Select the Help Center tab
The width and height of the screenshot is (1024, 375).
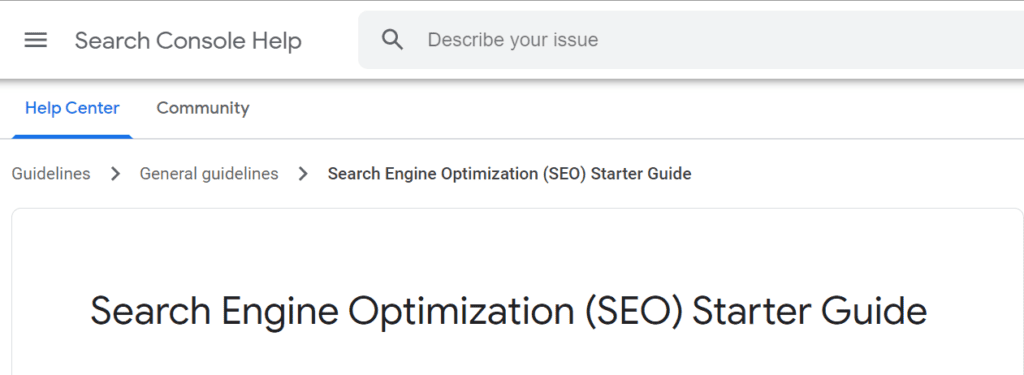(x=72, y=108)
